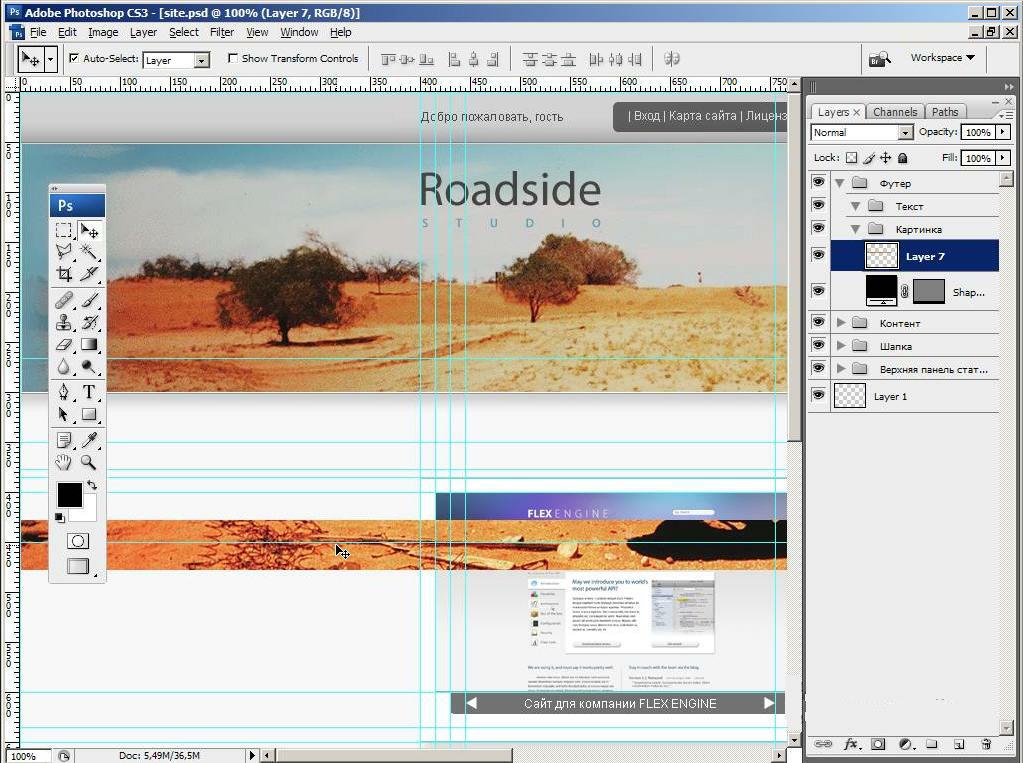Open the Opacity slider arrow
The height and width of the screenshot is (763, 1023).
[x=1003, y=132]
